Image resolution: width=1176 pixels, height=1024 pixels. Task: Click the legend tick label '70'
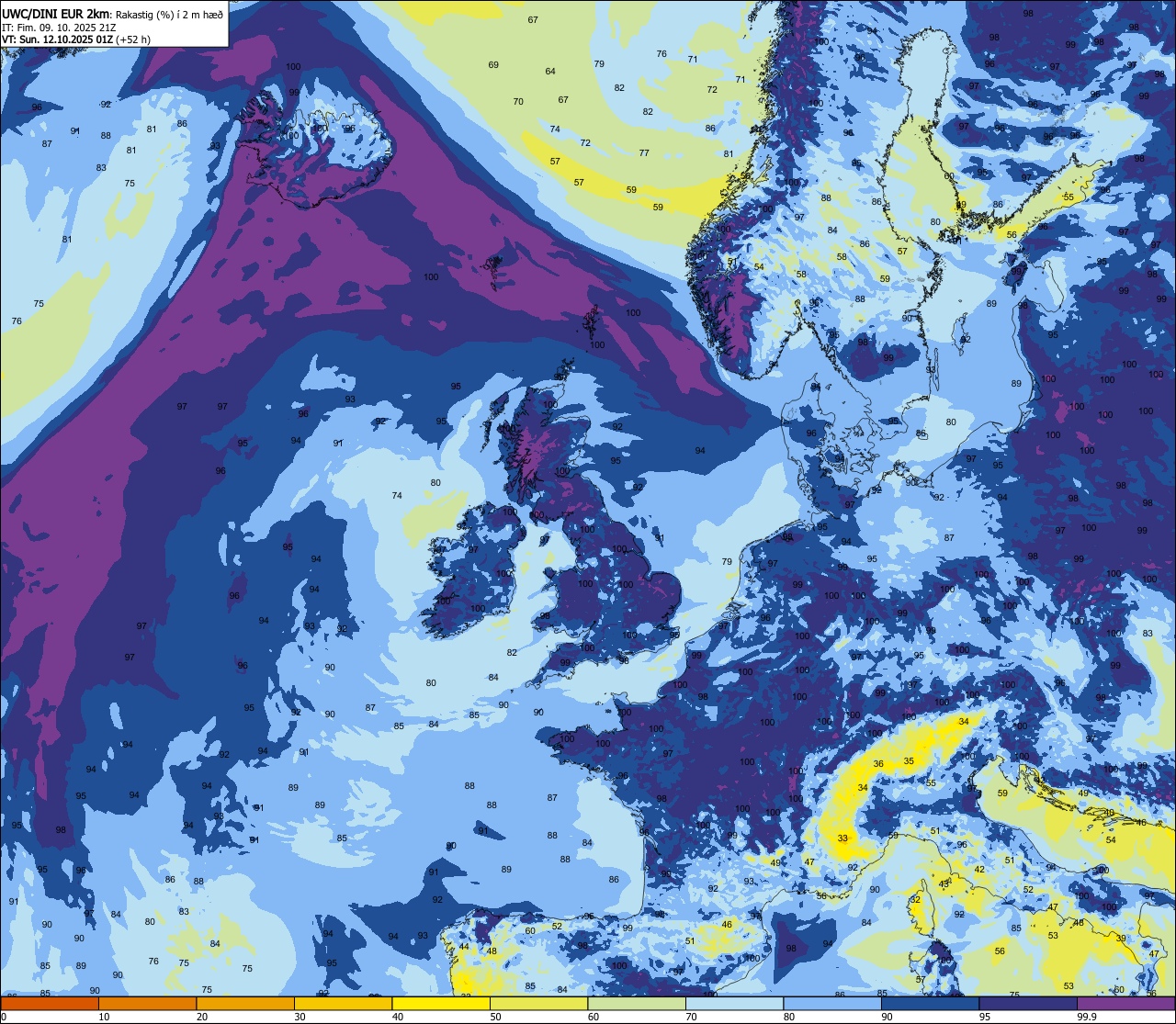[691, 1017]
